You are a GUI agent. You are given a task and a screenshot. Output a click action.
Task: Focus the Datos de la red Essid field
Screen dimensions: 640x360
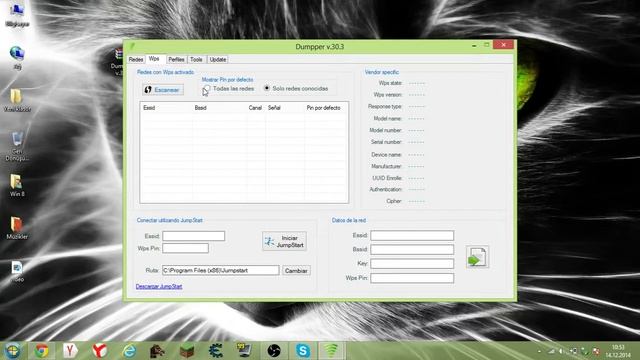coord(412,236)
